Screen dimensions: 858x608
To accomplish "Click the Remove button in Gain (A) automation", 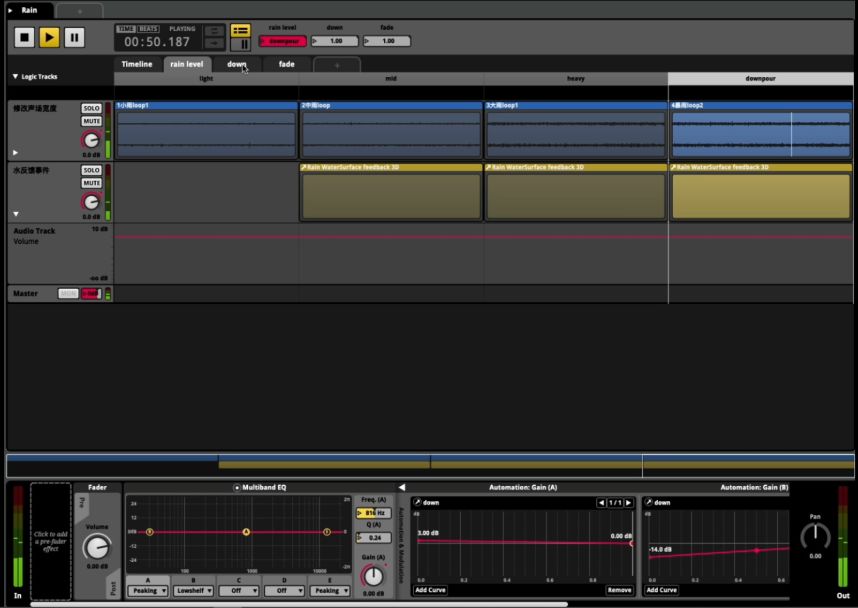I will tap(619, 590).
